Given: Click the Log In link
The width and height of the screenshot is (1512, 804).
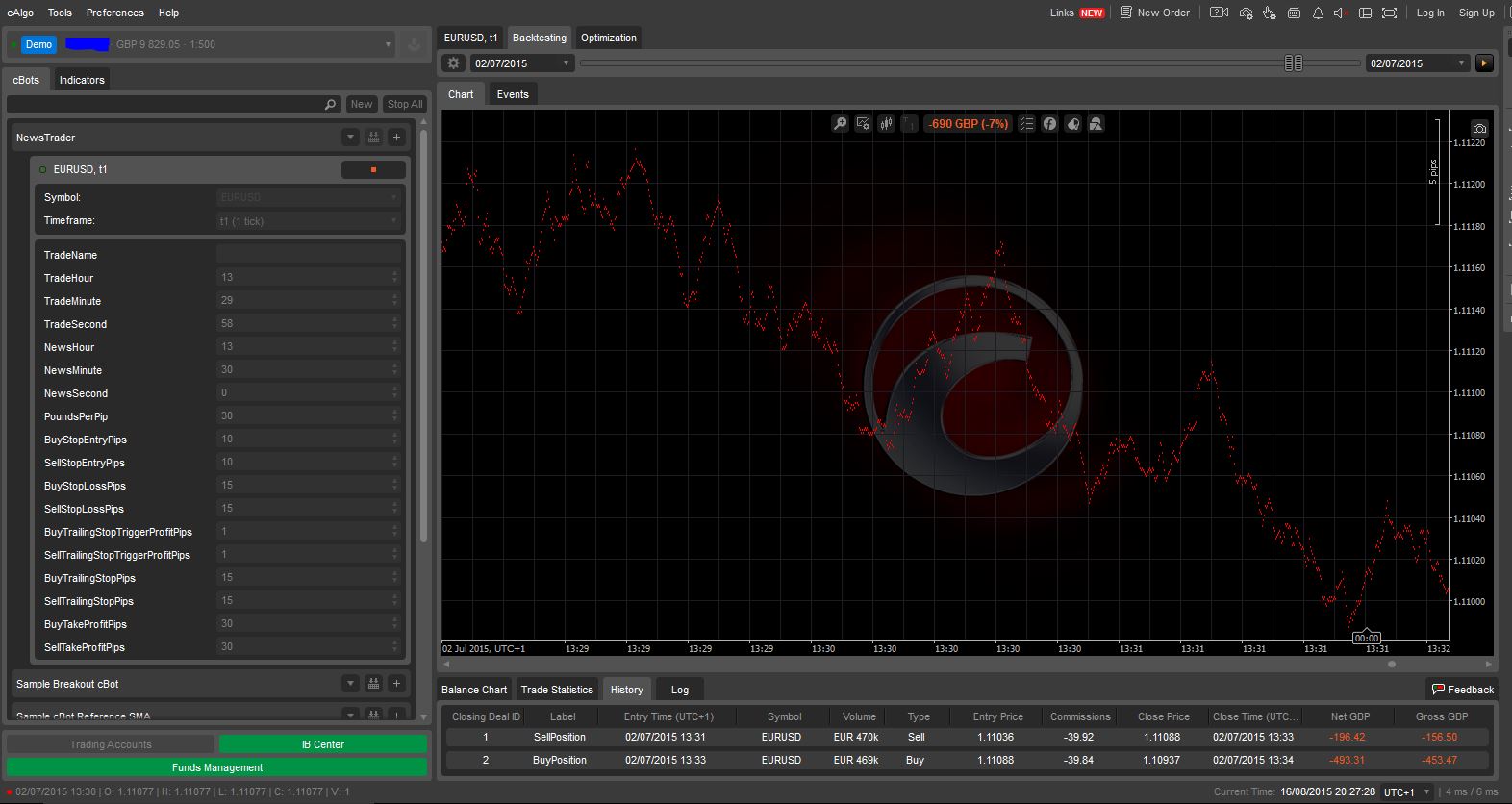Looking at the screenshot, I should pos(1430,13).
